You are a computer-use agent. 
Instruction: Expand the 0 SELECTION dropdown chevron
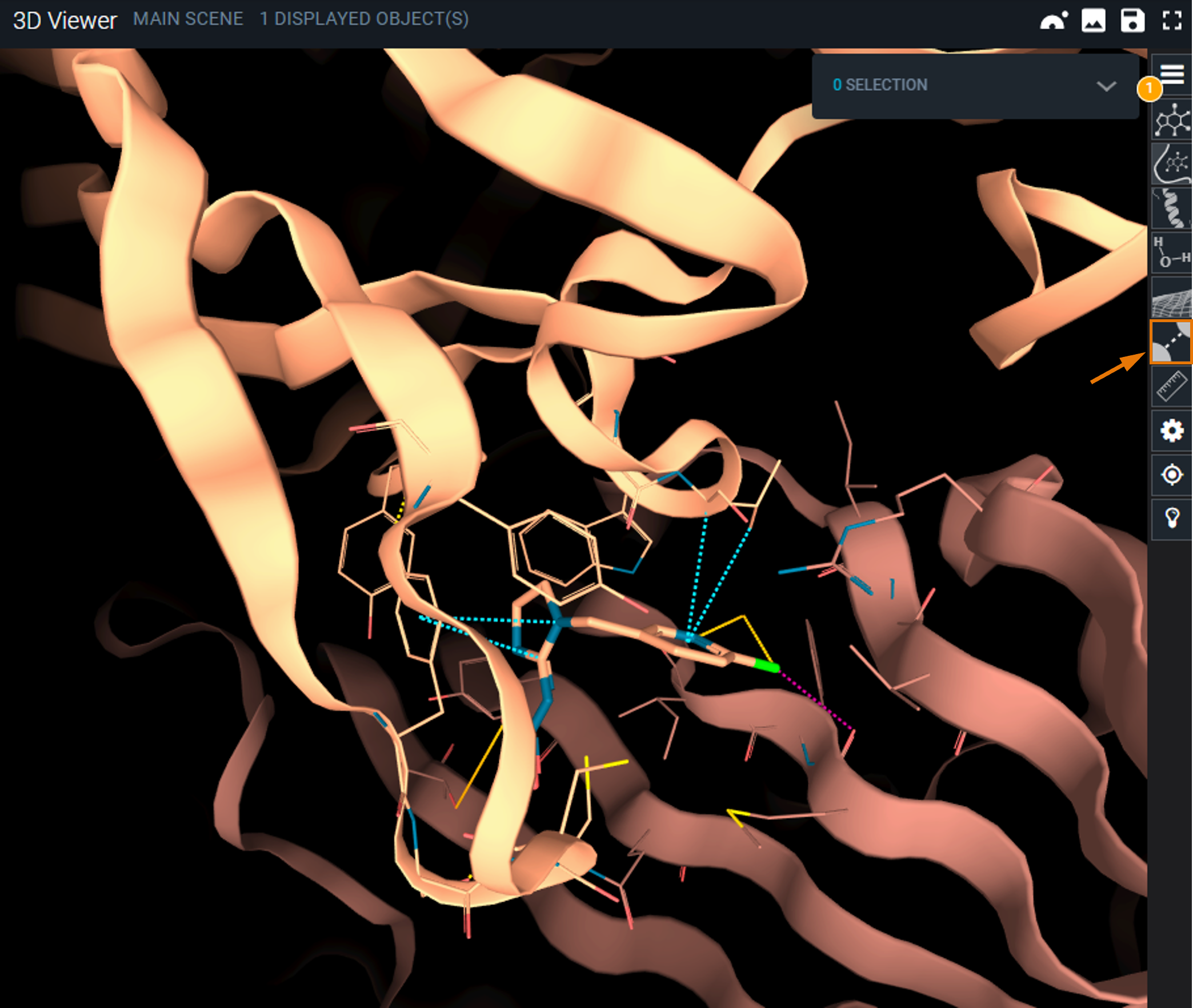[x=1107, y=86]
